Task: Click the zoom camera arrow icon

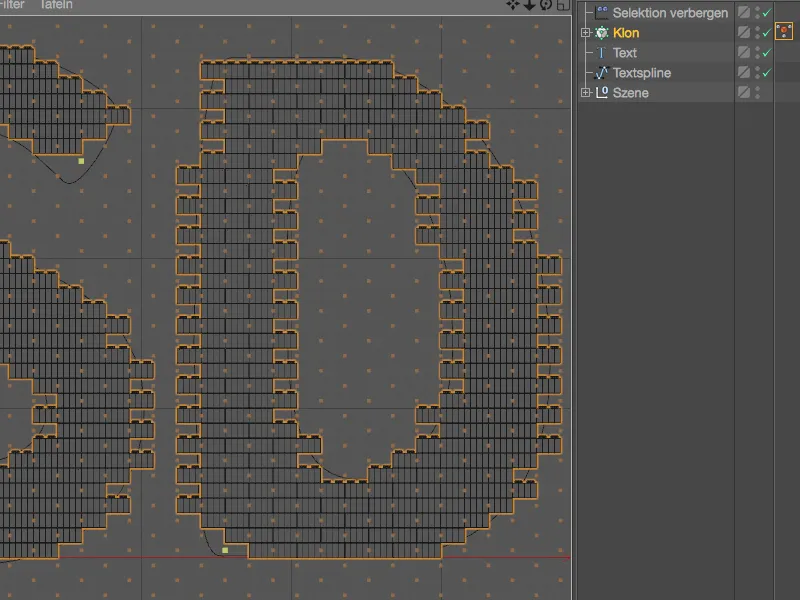Action: (530, 6)
